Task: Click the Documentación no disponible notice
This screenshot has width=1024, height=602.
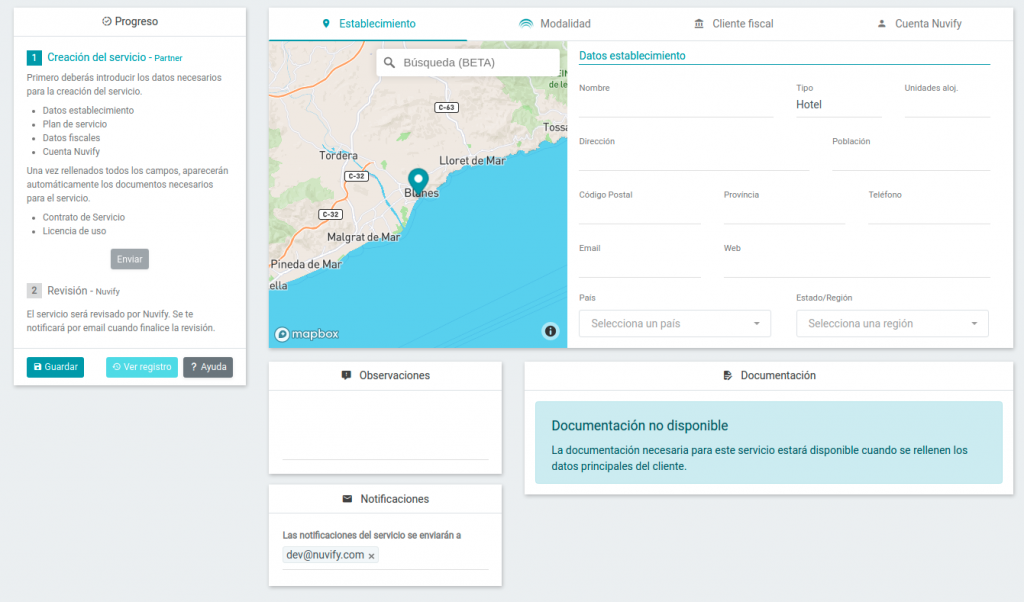Action: coord(769,443)
